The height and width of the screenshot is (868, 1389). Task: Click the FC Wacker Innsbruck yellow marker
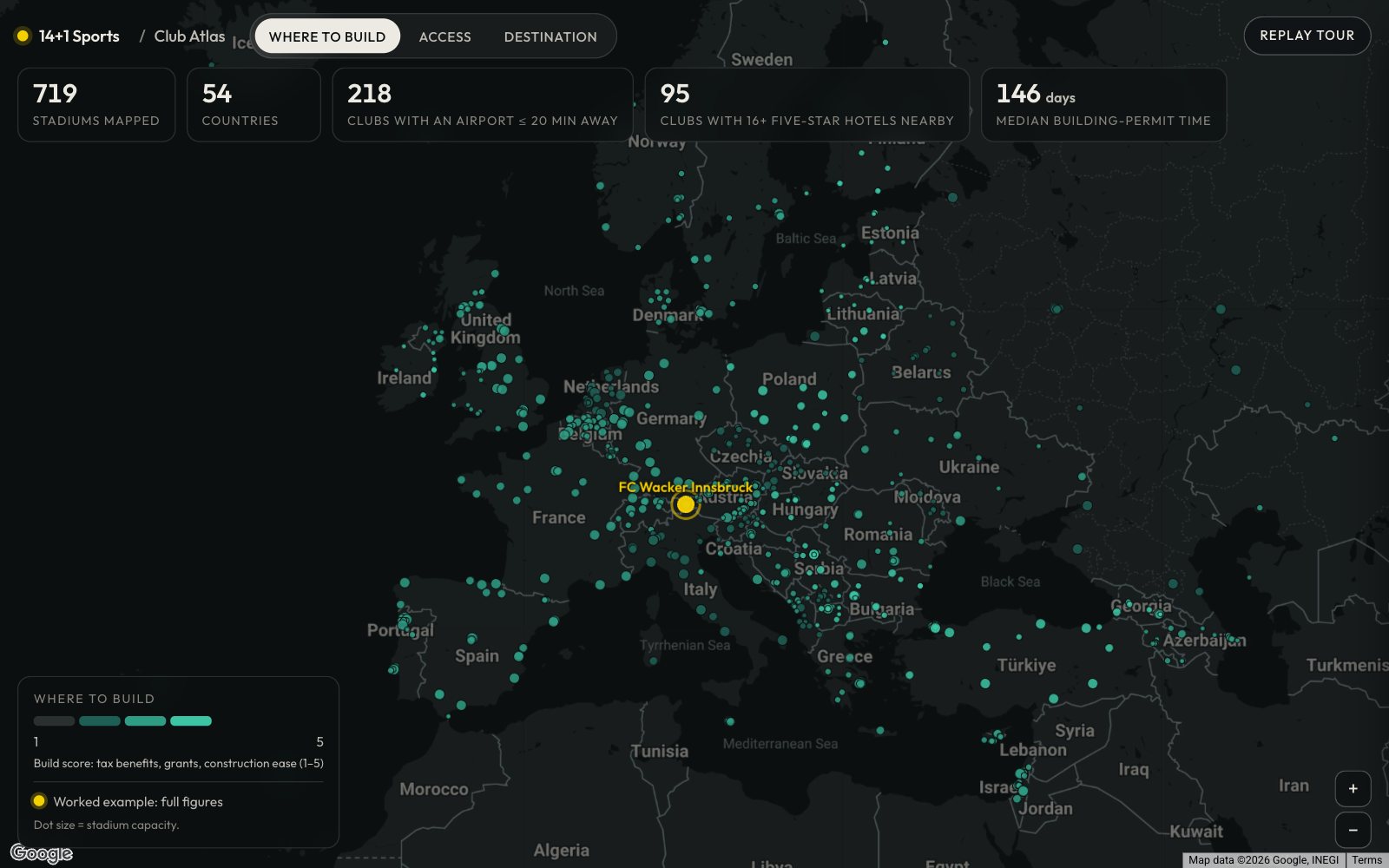(686, 504)
